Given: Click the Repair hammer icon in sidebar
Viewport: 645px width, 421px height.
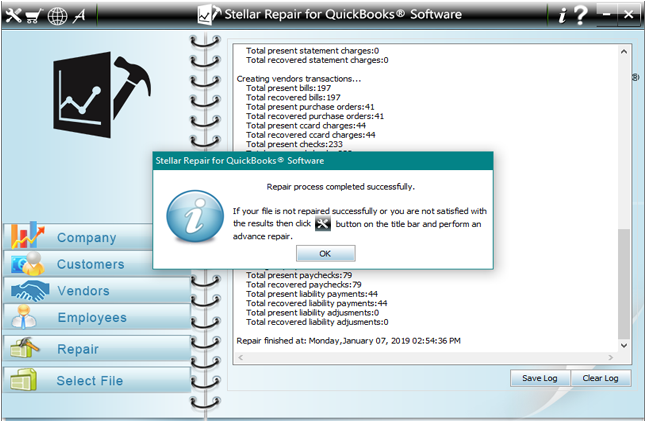Looking at the screenshot, I should [25, 348].
